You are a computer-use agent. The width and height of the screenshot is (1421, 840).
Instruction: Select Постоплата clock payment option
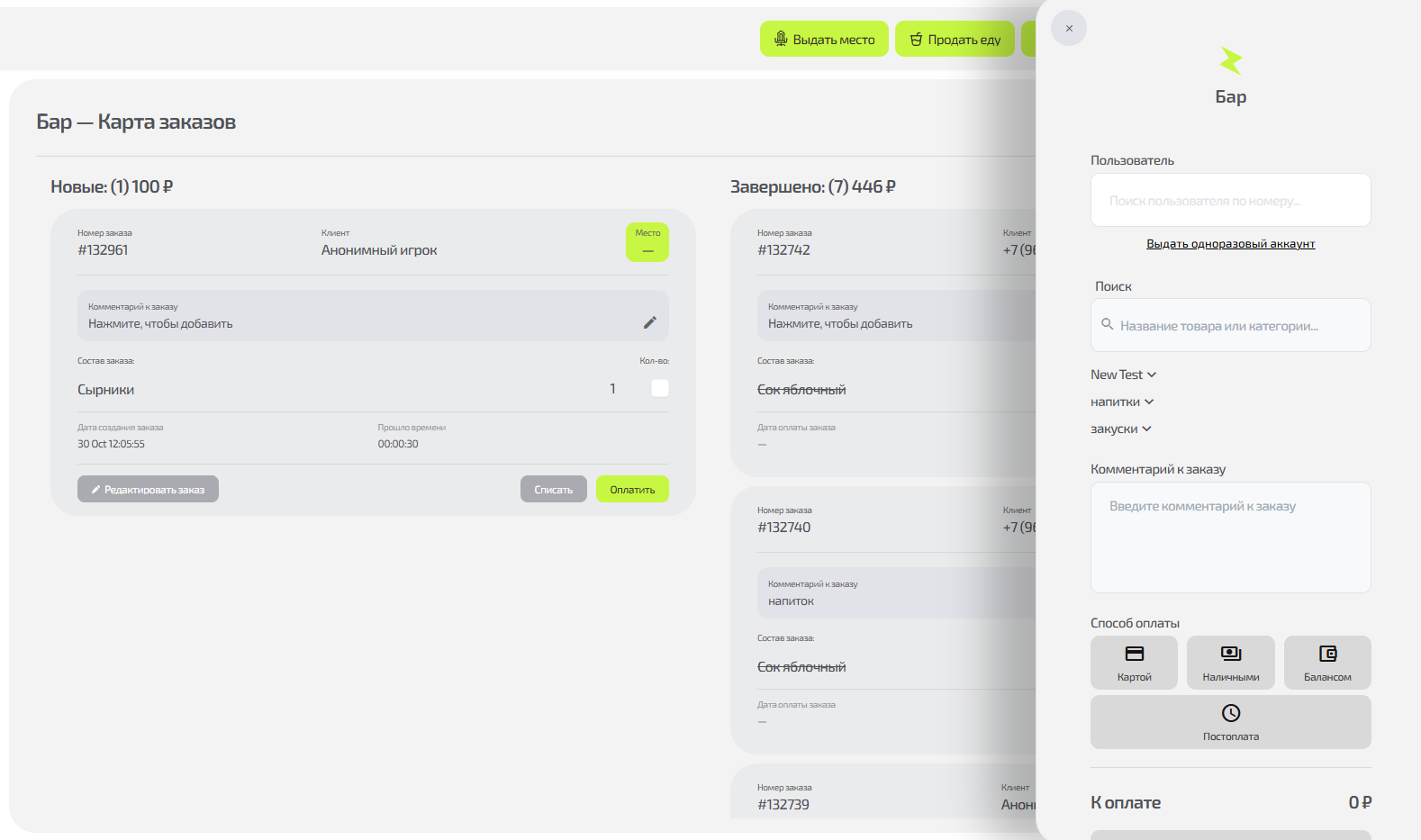click(1230, 722)
